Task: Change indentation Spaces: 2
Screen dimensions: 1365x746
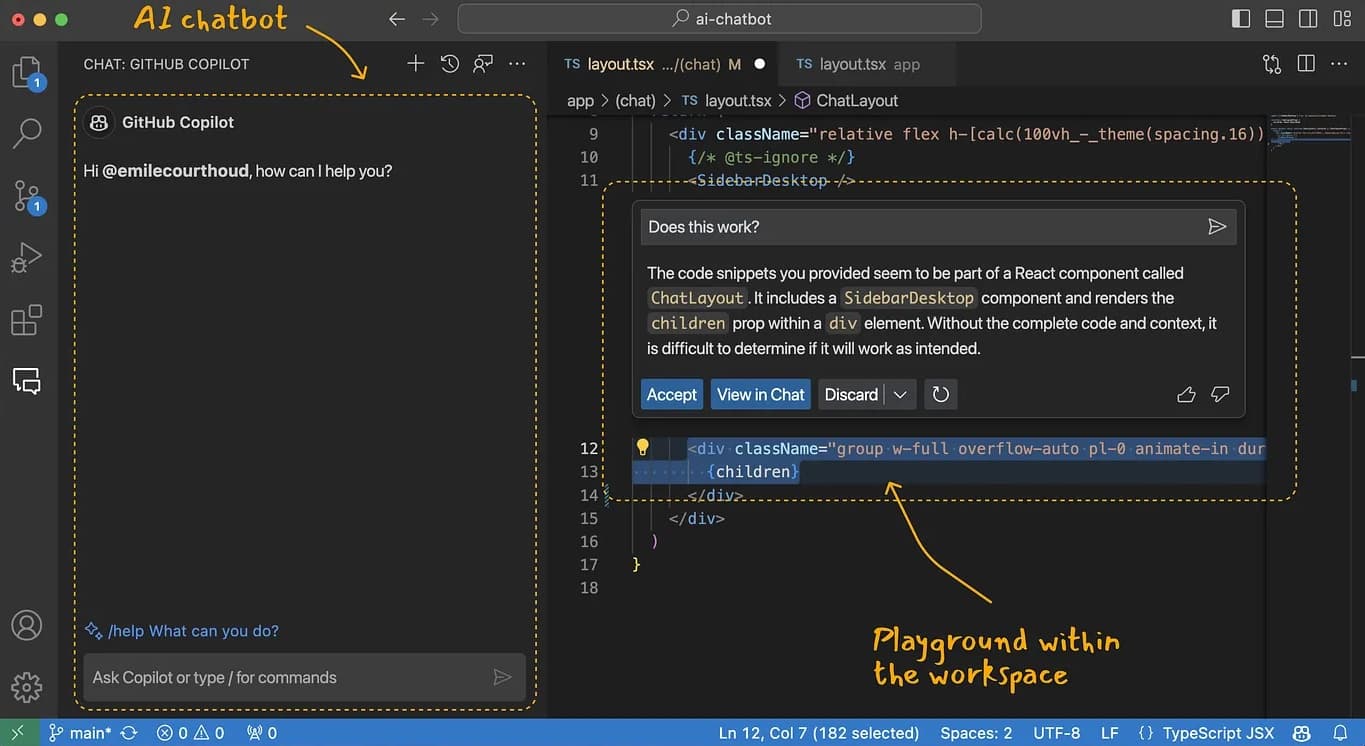Action: click(976, 733)
